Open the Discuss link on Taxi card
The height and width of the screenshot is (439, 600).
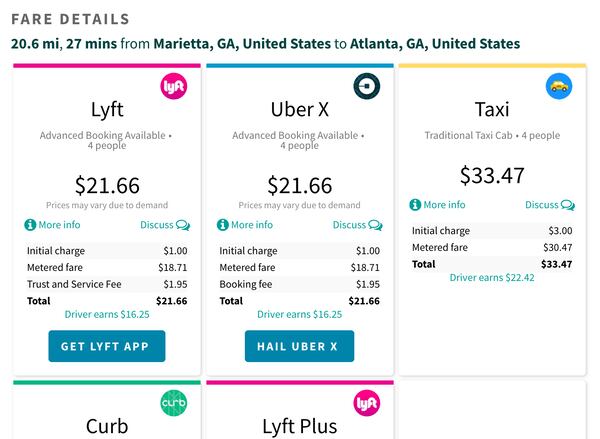[x=542, y=205]
